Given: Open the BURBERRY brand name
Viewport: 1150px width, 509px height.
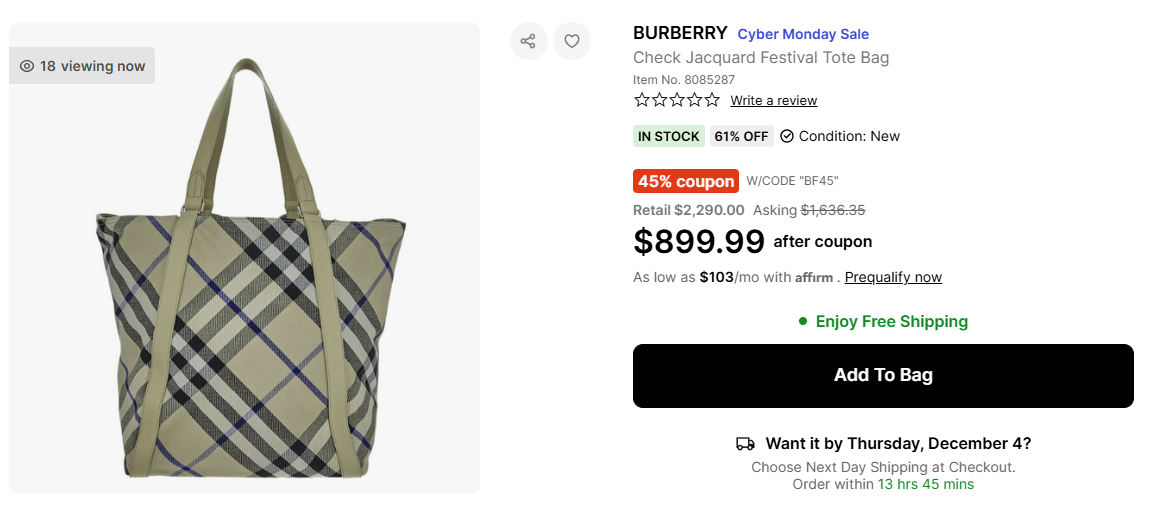Looking at the screenshot, I should 680,34.
